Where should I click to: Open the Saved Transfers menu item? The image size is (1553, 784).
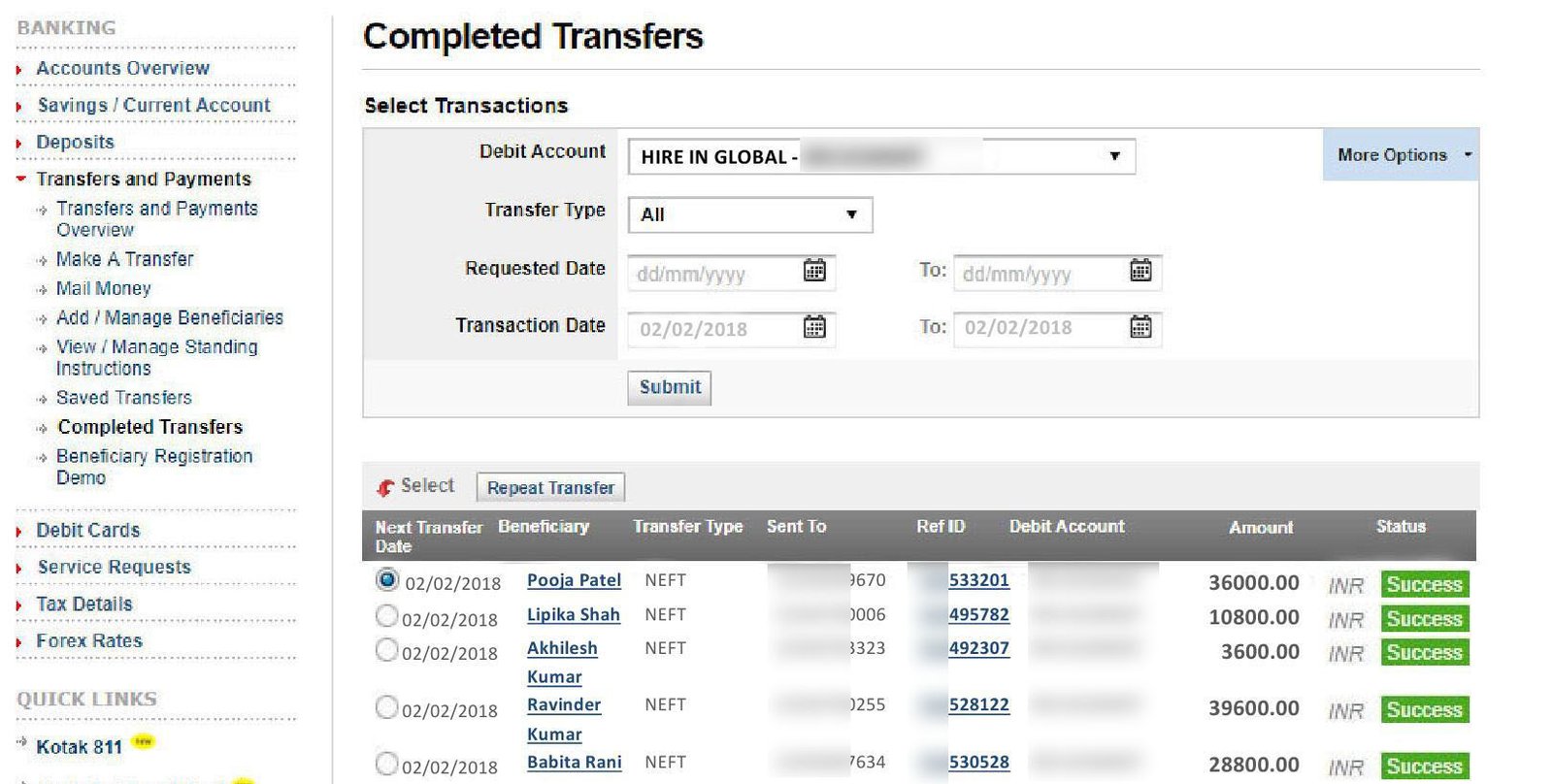(123, 398)
